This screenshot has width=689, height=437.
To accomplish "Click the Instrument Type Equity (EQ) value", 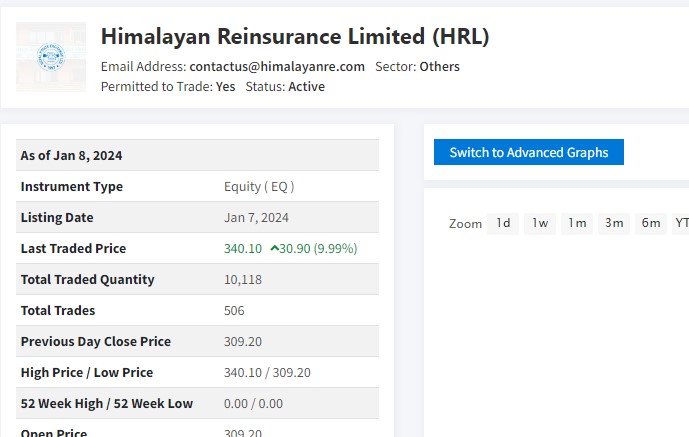I will (x=259, y=186).
